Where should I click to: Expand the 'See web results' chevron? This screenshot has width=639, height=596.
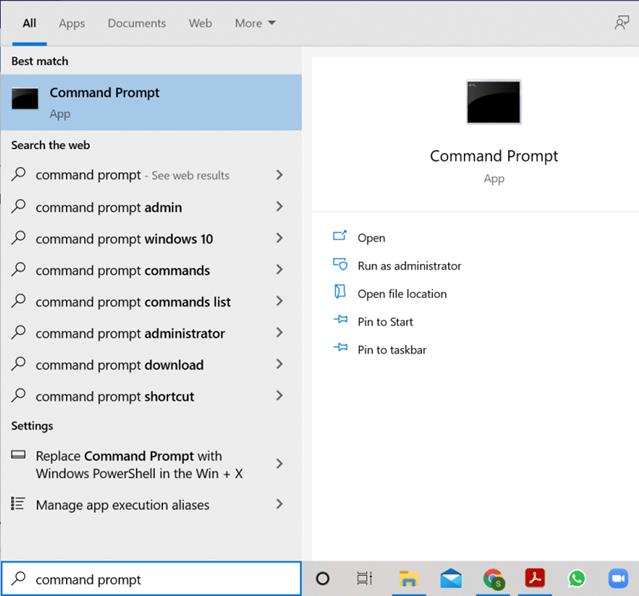tap(279, 175)
